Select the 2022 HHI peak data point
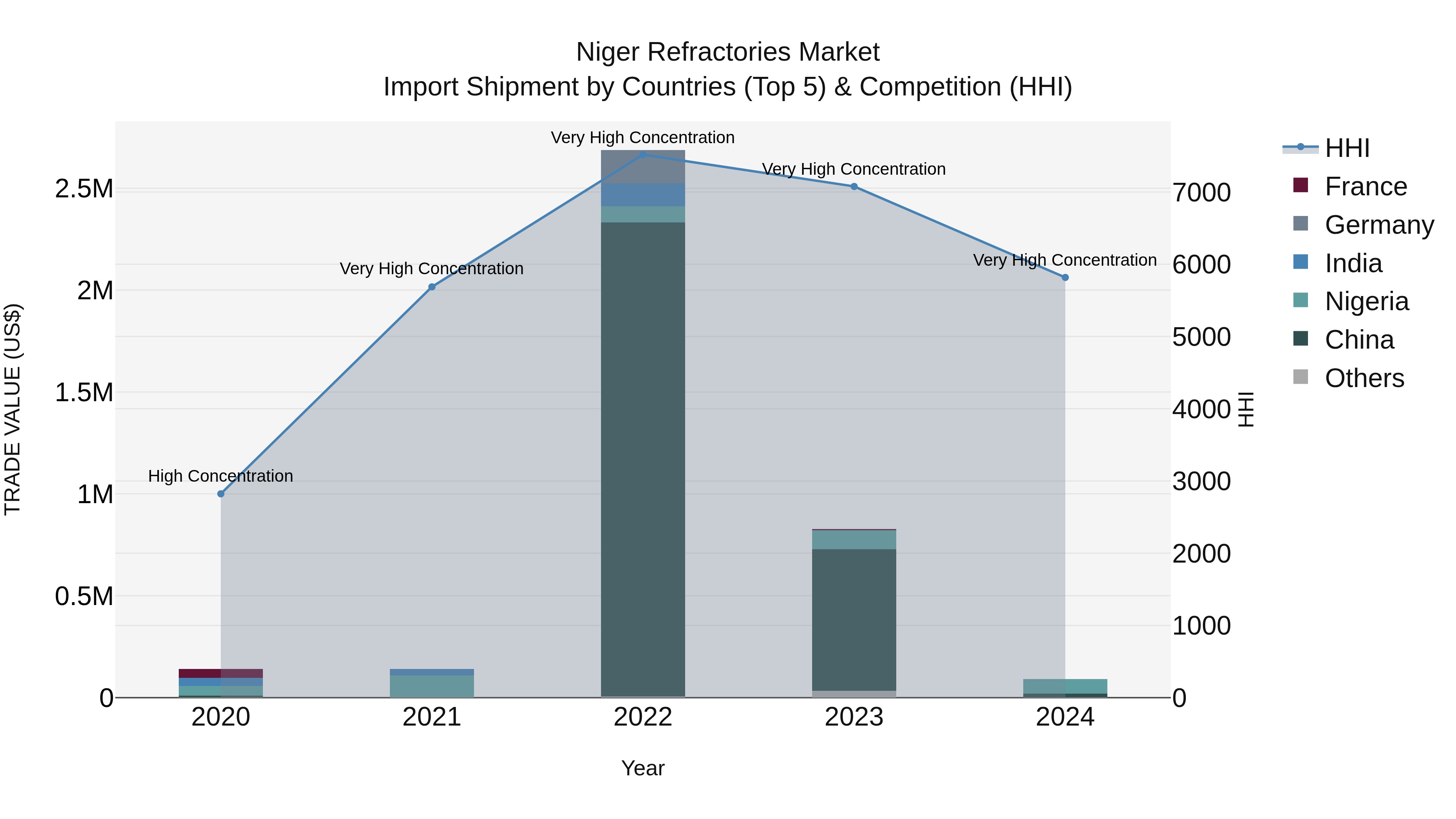The height and width of the screenshot is (819, 1456). 643,154
